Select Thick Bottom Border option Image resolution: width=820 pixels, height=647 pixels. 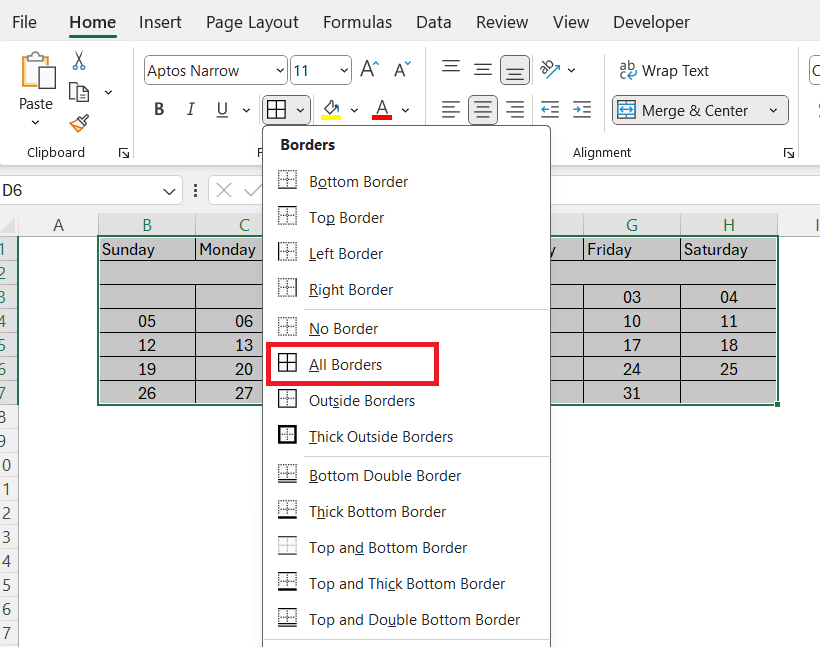point(407,512)
